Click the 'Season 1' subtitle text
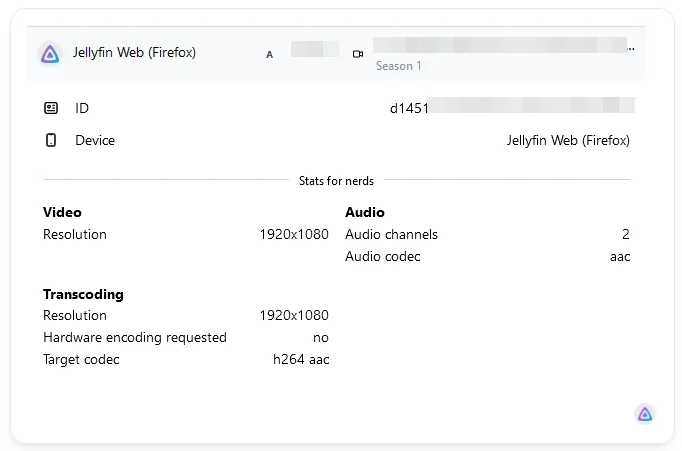682x451 pixels. (398, 66)
